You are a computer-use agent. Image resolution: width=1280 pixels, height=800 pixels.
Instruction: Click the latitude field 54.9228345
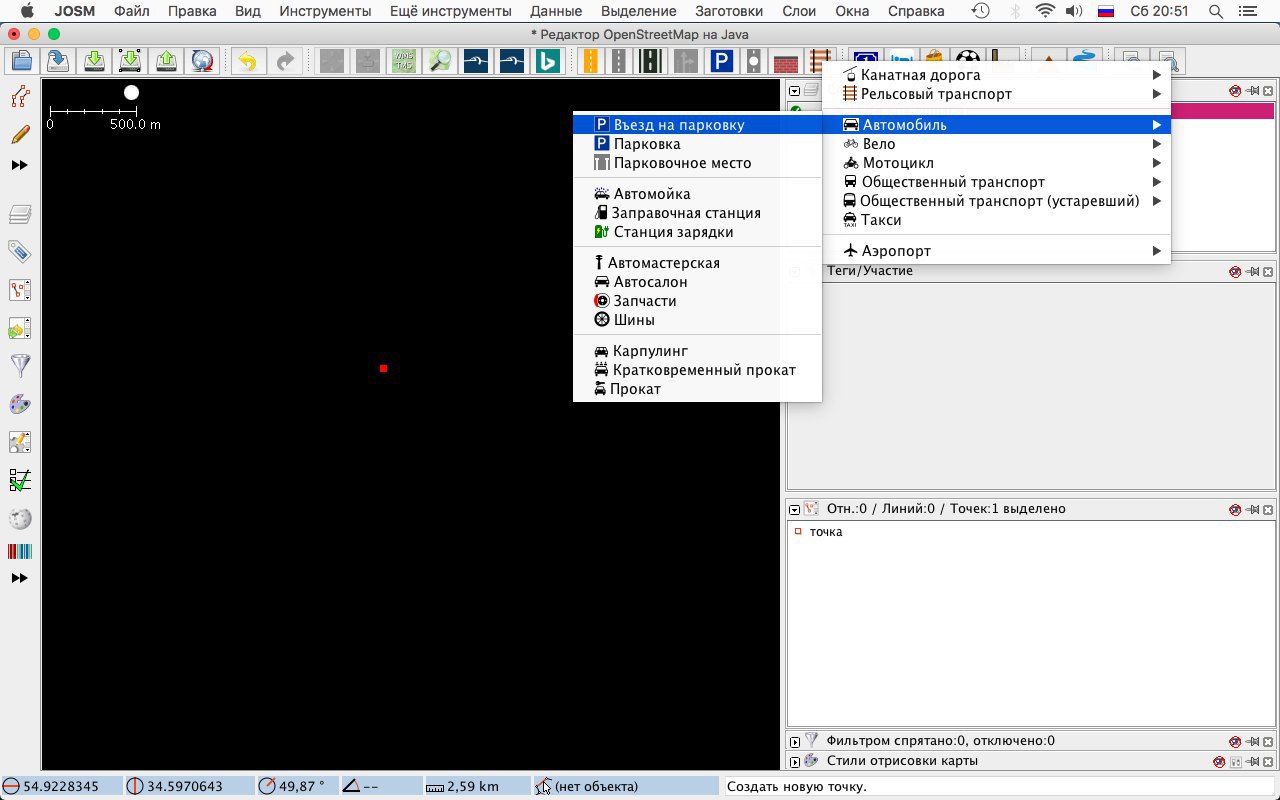coord(62,786)
